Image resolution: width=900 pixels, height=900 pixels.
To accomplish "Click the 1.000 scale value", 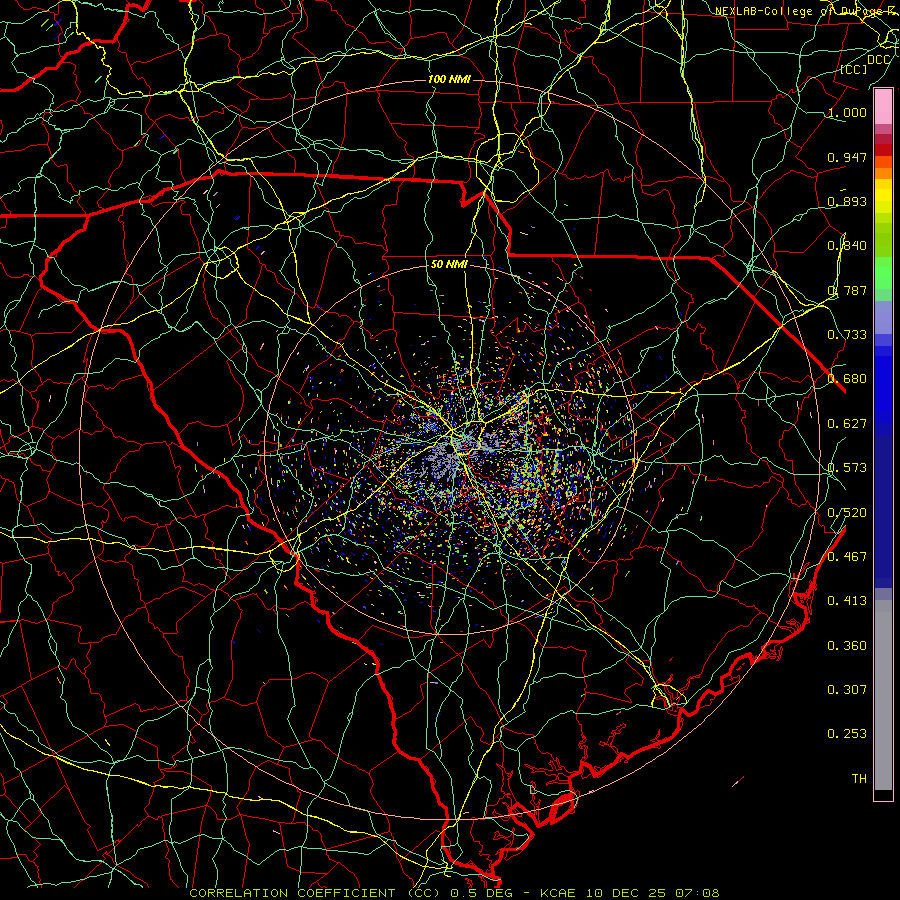I will (x=847, y=112).
